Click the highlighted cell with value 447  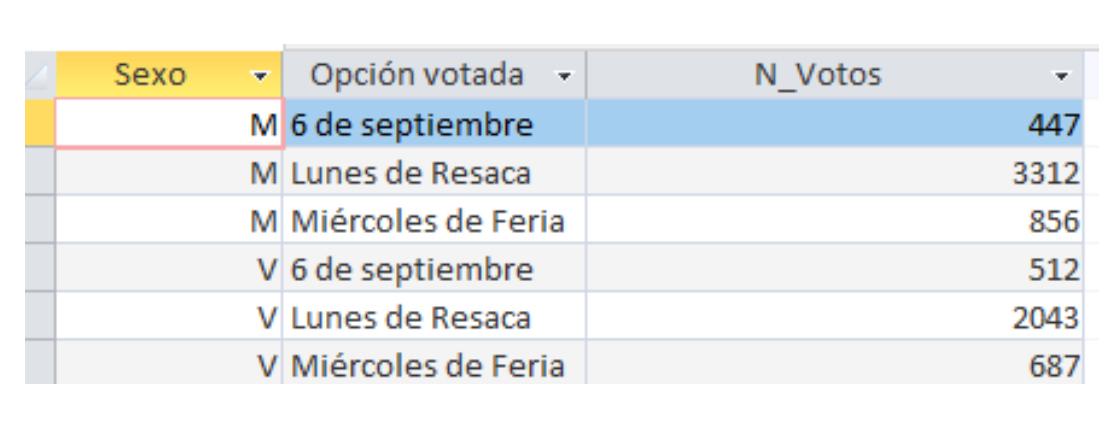tap(835, 124)
